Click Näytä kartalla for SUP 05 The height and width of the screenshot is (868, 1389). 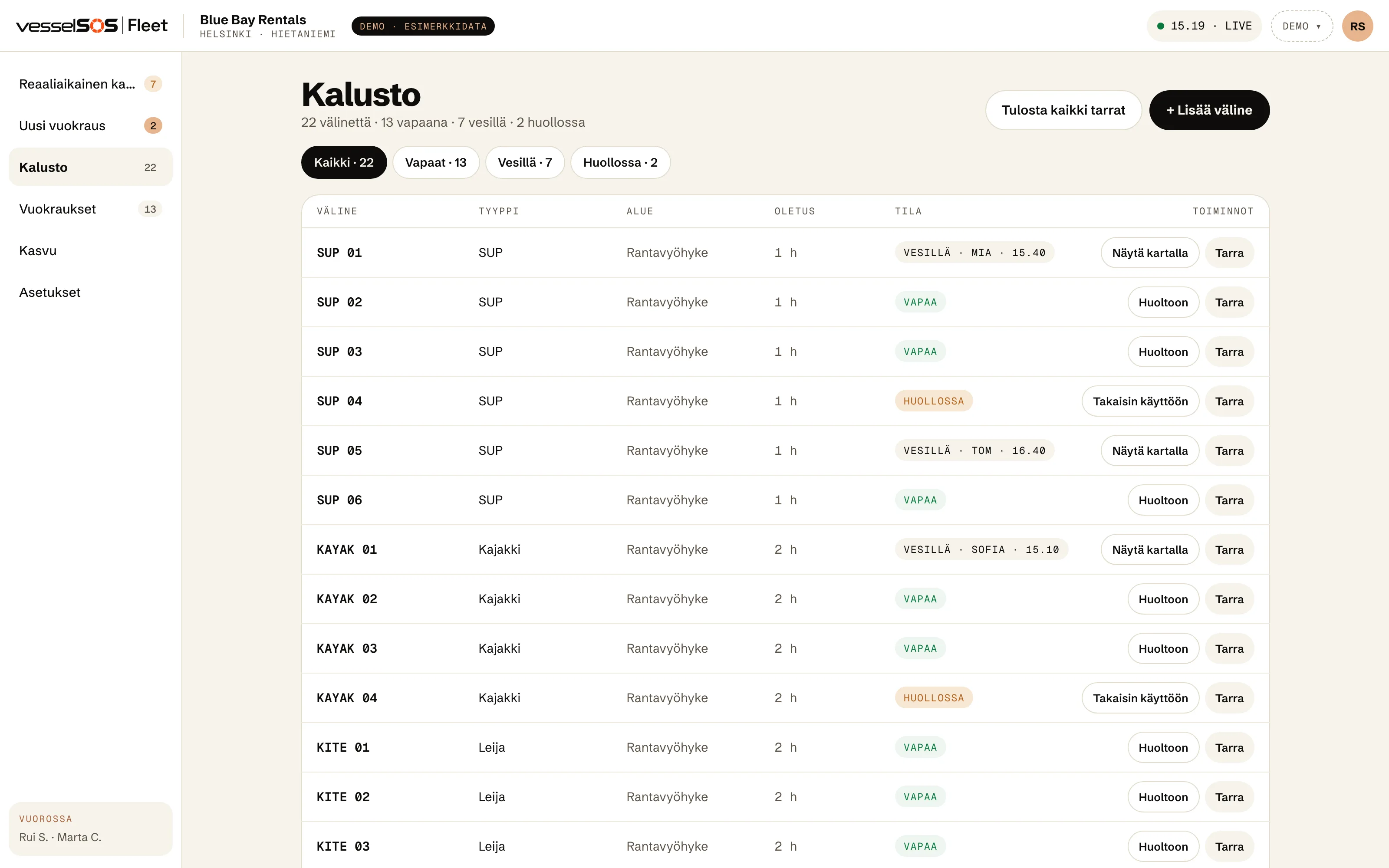[1150, 450]
